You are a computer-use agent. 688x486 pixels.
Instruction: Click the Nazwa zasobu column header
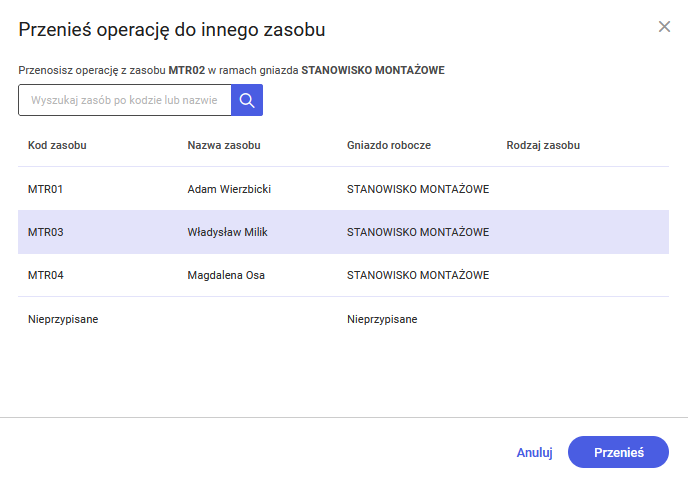[224, 145]
